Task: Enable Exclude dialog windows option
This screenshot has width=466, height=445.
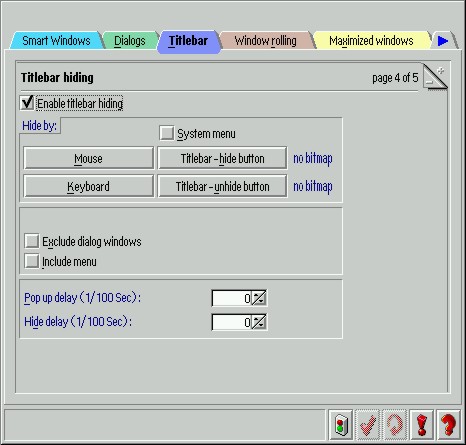Action: [32, 241]
